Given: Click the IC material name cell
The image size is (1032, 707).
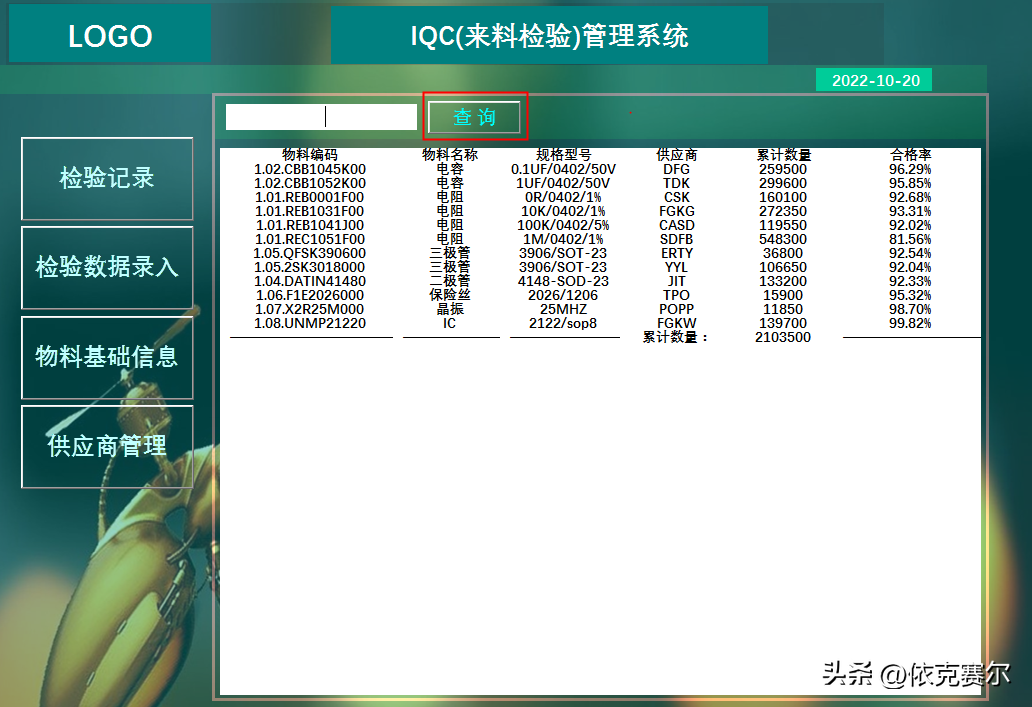Looking at the screenshot, I should (450, 323).
